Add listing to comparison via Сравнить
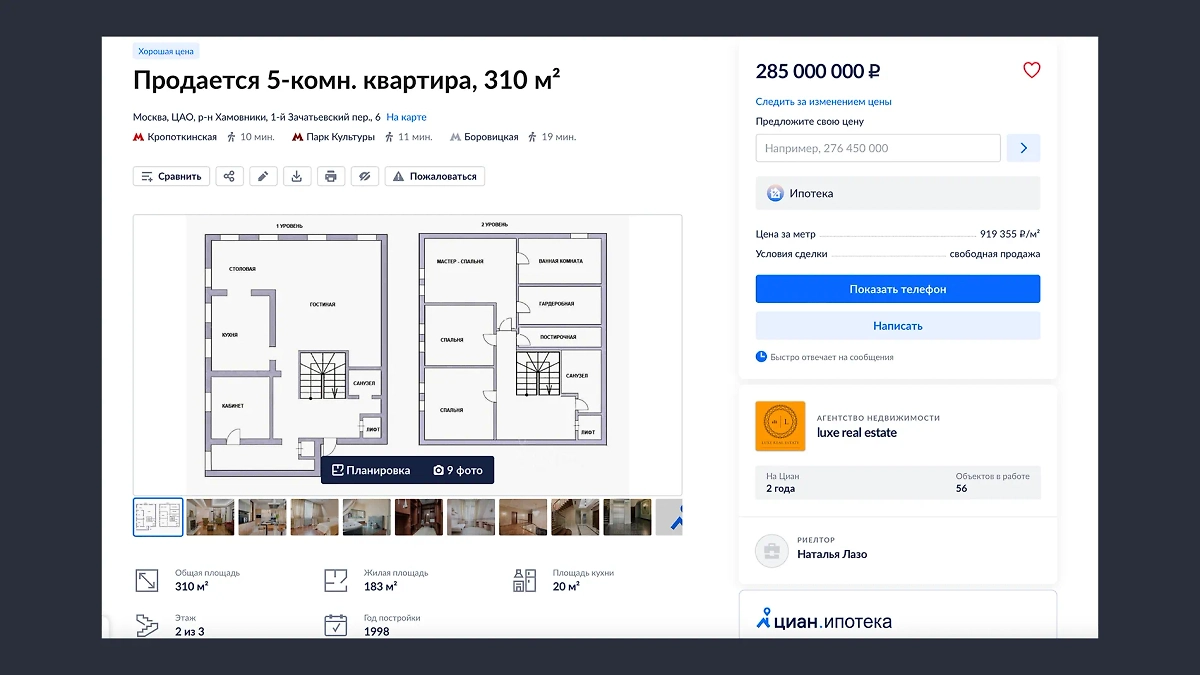Viewport: 1200px width, 675px height. pos(171,175)
